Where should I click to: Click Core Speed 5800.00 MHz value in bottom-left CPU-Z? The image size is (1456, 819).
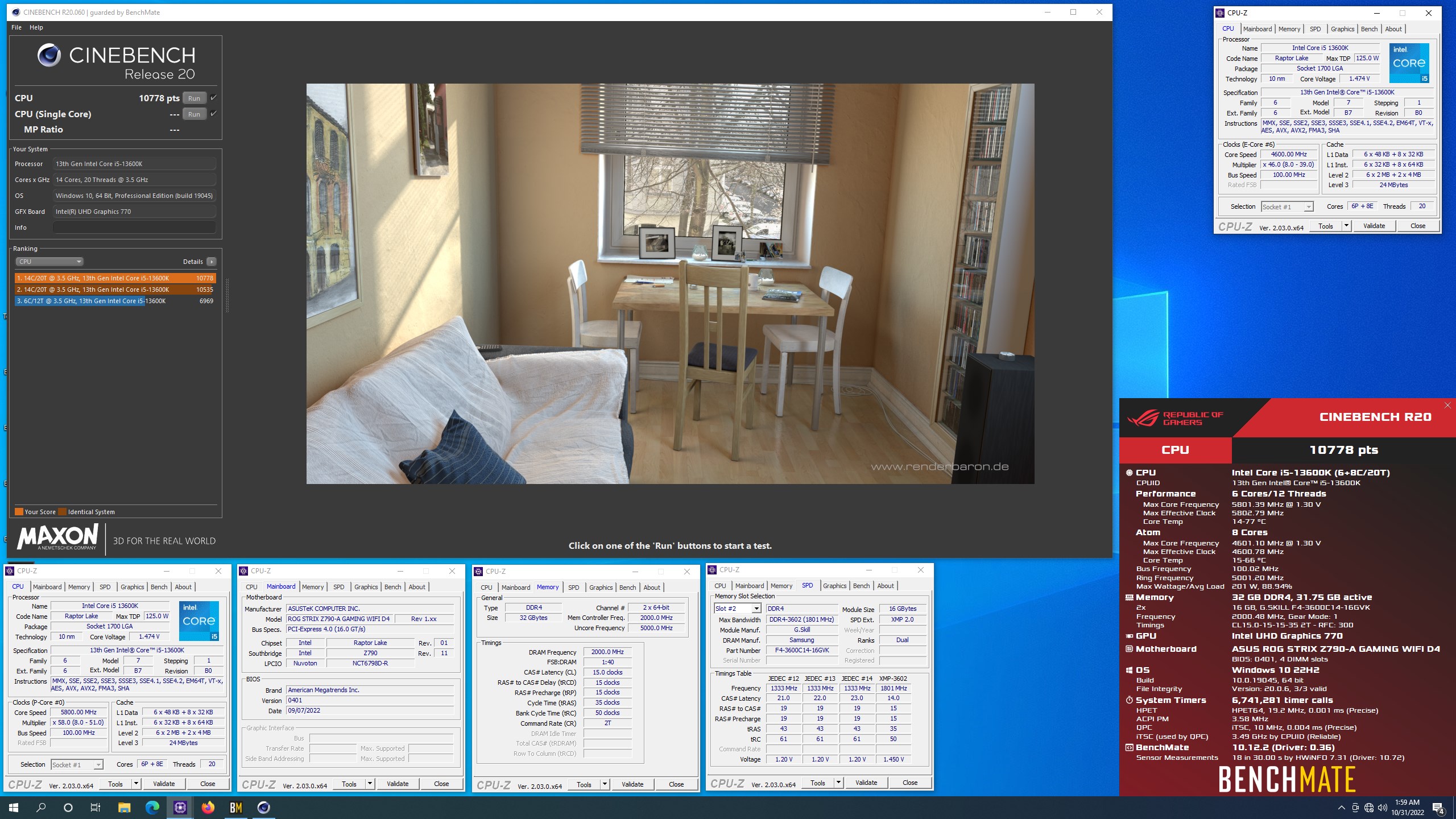79,712
